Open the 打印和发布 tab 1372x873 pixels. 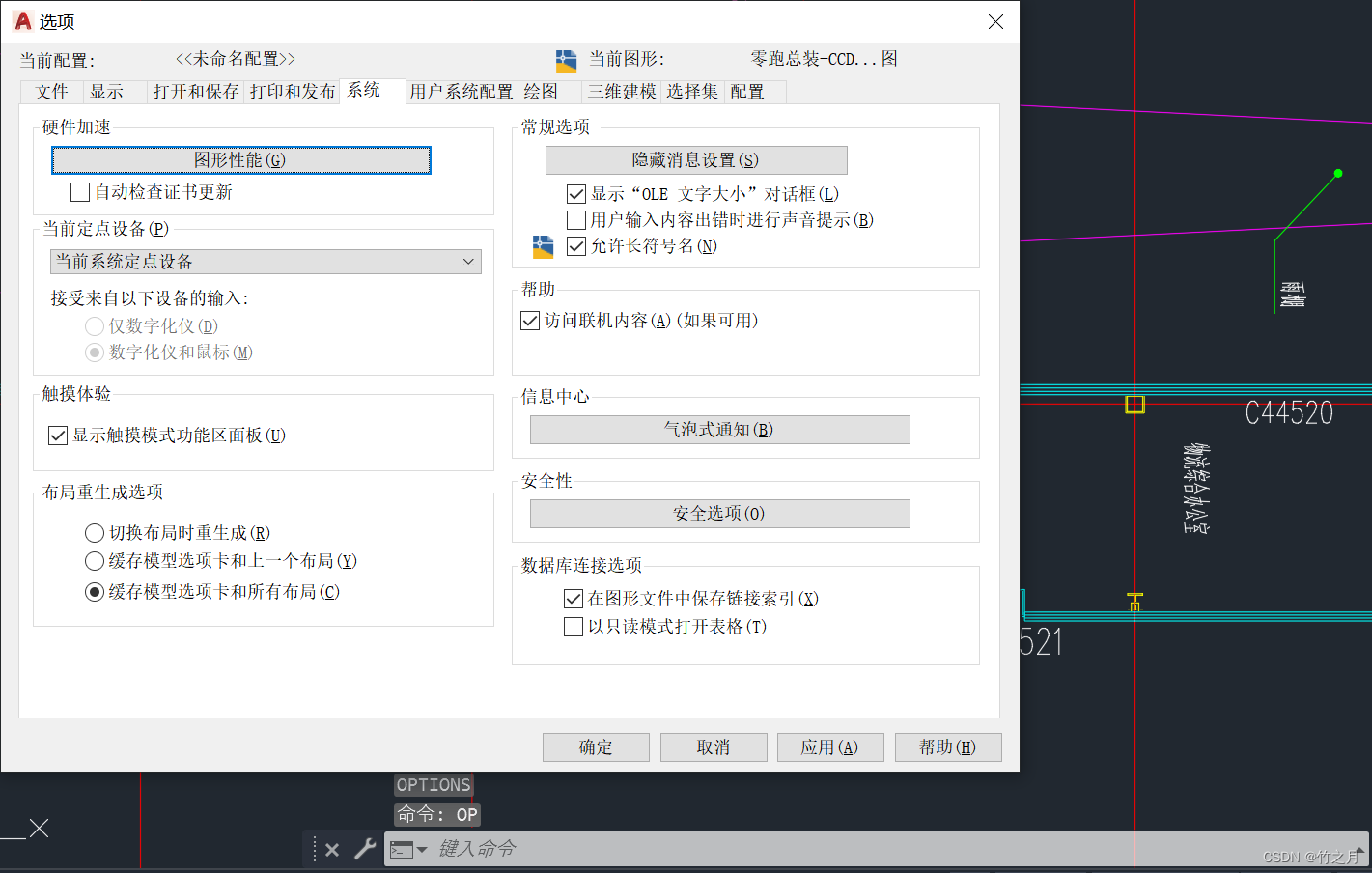coord(293,92)
